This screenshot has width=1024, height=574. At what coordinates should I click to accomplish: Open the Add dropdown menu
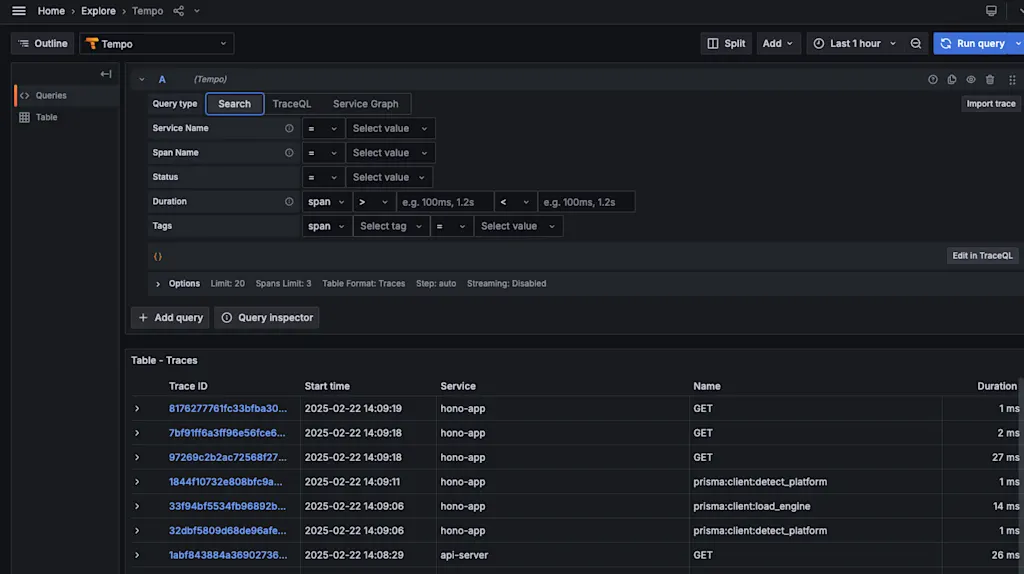point(778,43)
